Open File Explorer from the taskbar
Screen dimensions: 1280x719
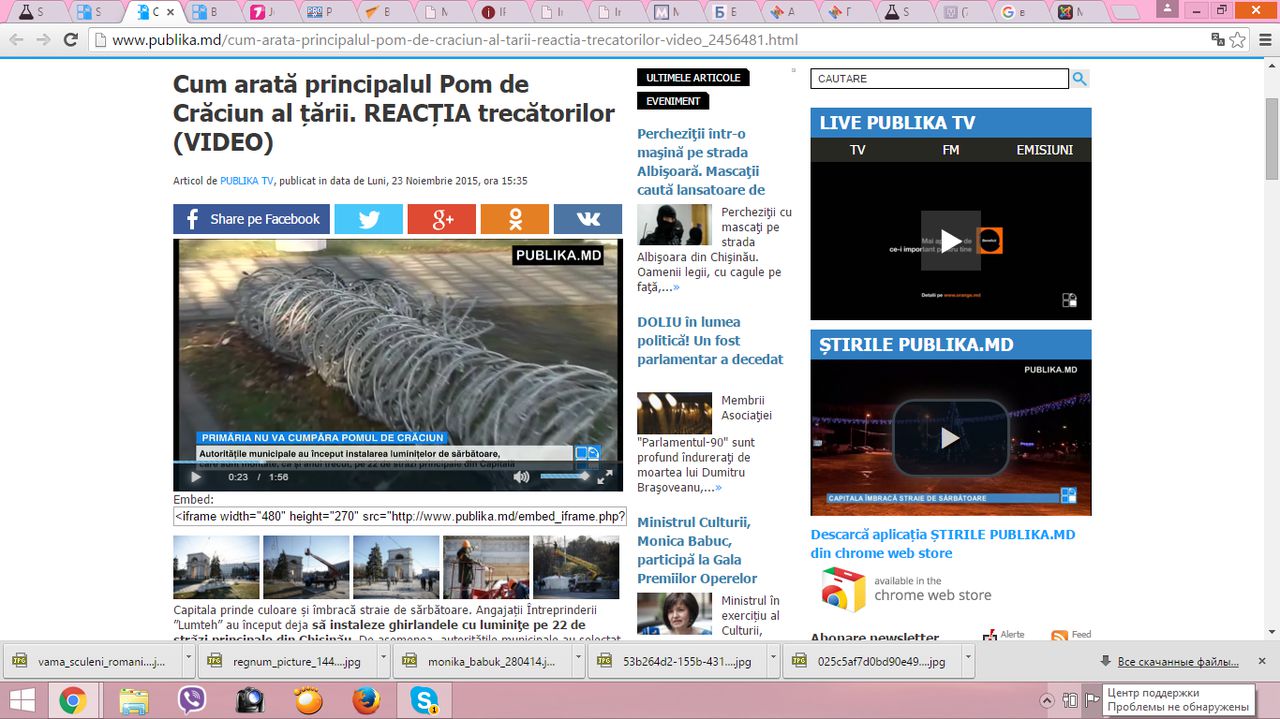click(133, 701)
